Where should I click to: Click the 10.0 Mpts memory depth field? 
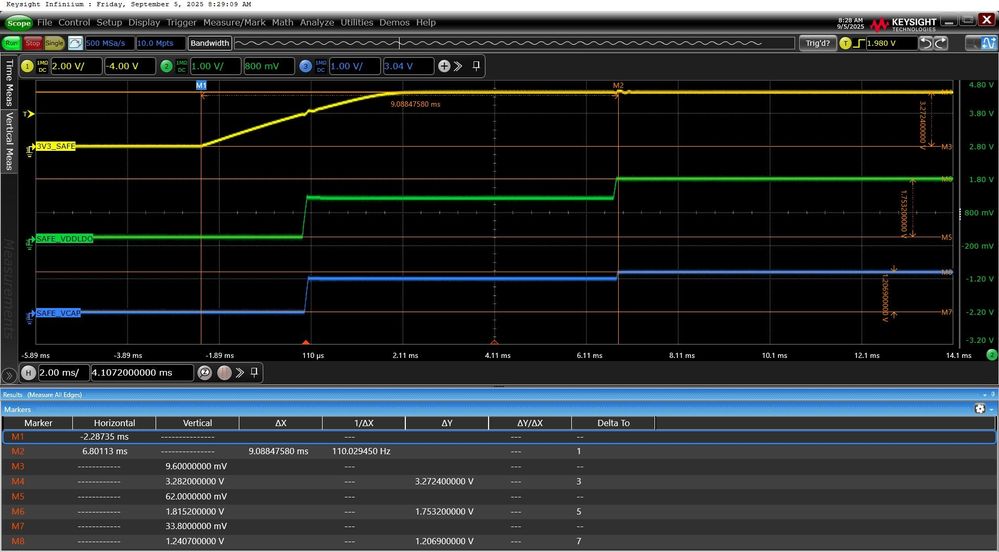tap(161, 43)
